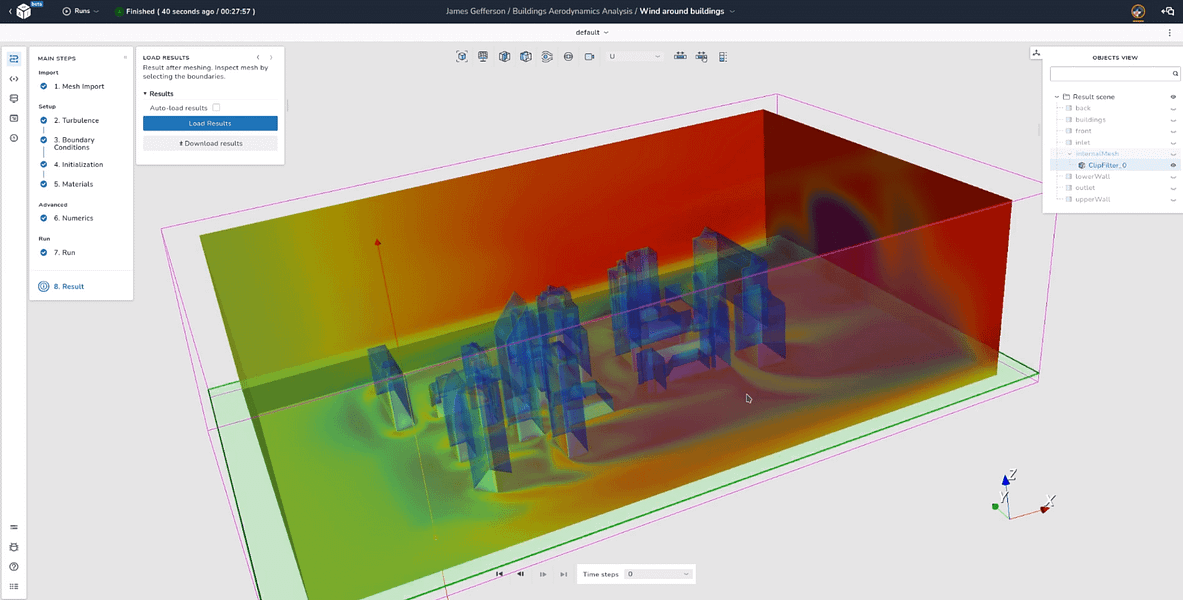Click the bug report icon
Screen dimensions: 1183x600
click(x=14, y=547)
